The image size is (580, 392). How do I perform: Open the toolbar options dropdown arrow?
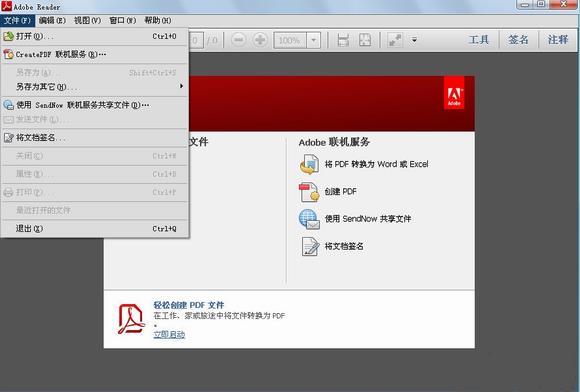coord(414,40)
